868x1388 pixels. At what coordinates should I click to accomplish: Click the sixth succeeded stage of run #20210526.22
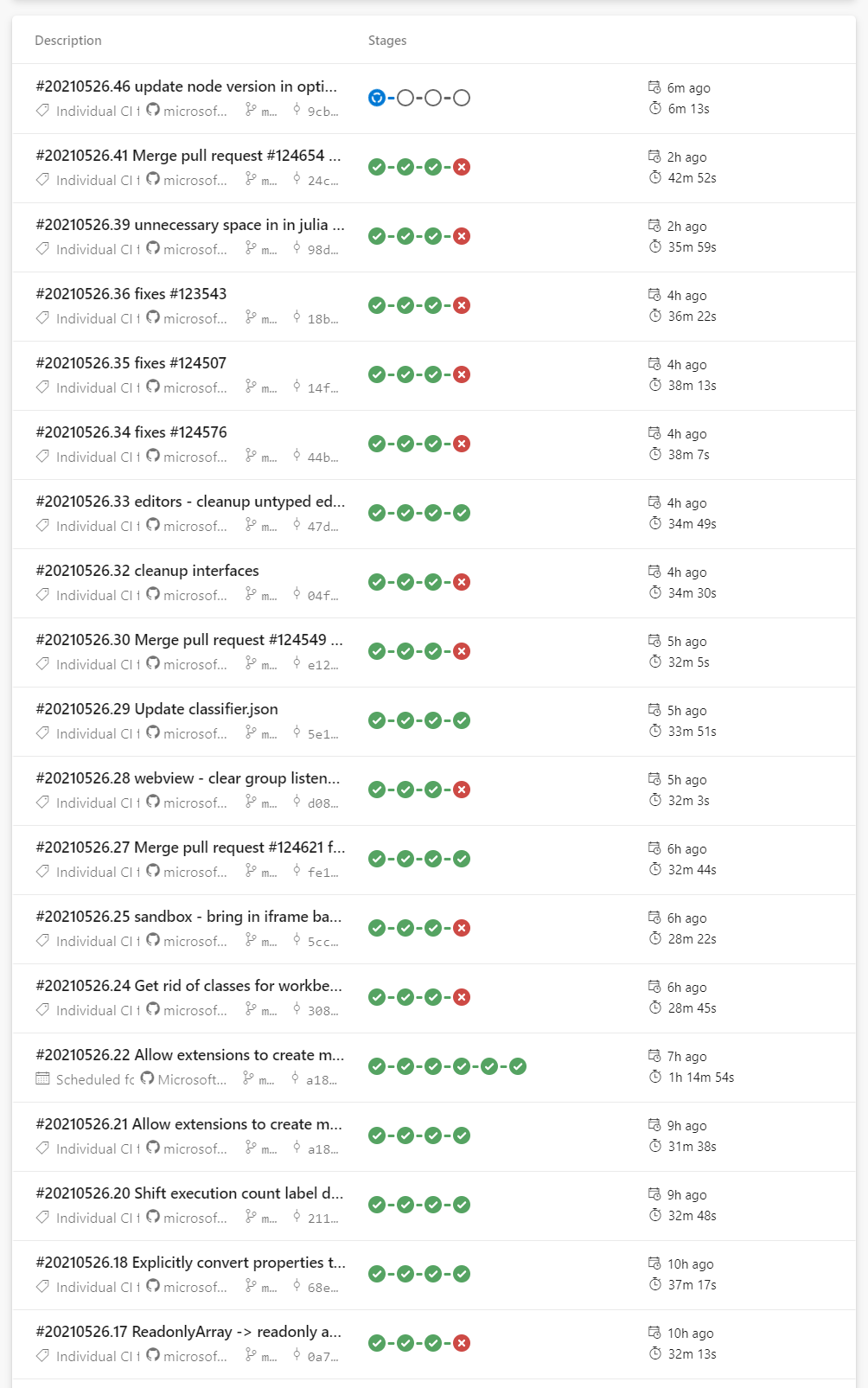518,1066
